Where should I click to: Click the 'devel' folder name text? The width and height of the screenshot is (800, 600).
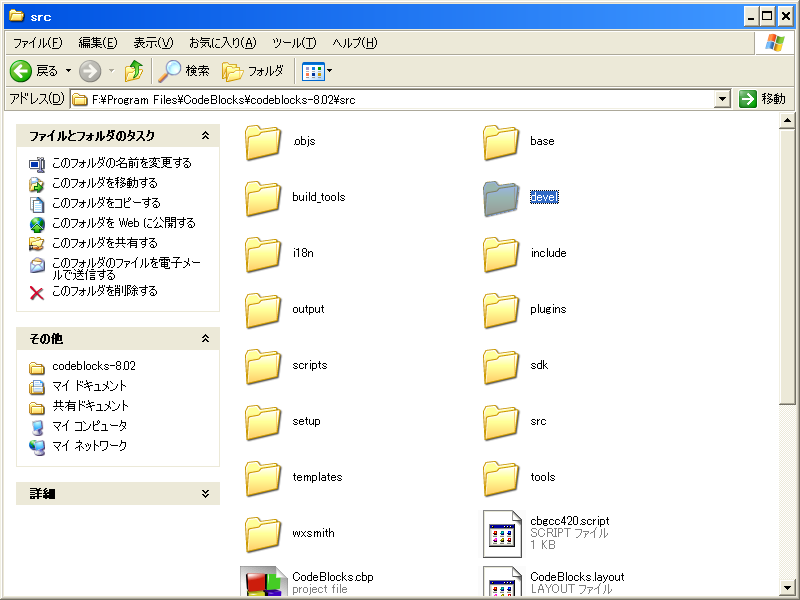544,197
